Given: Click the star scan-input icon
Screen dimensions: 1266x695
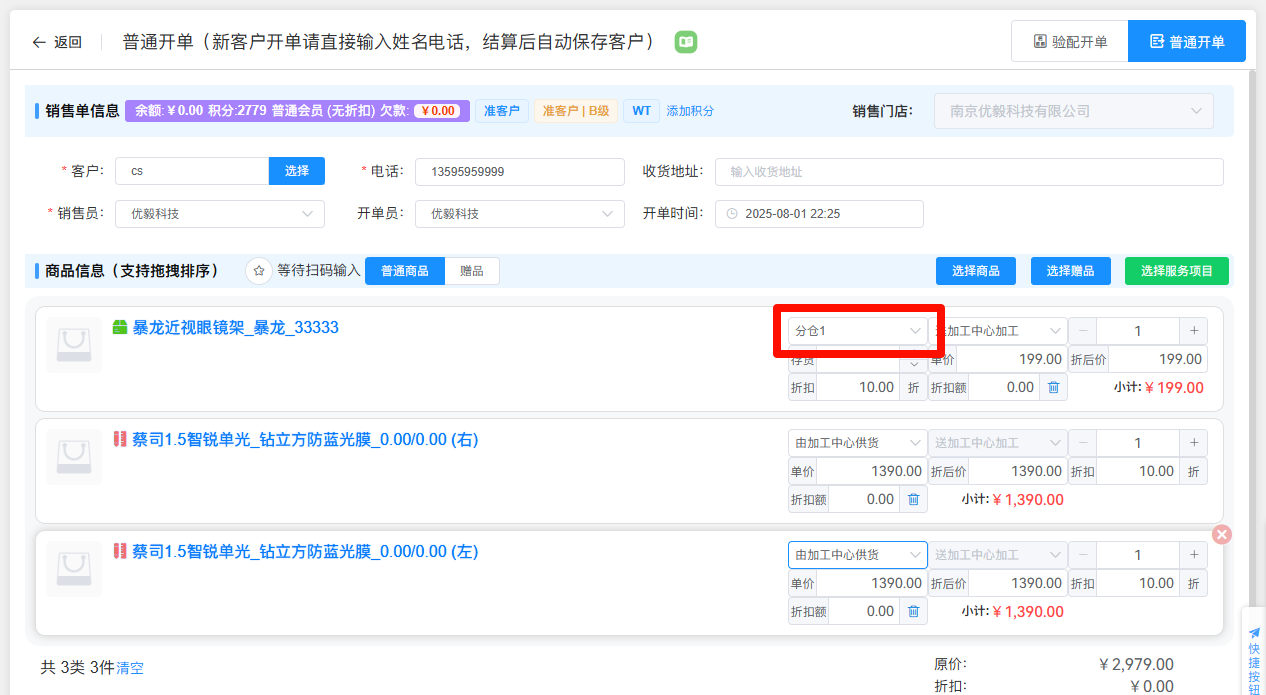Looking at the screenshot, I should tap(259, 271).
